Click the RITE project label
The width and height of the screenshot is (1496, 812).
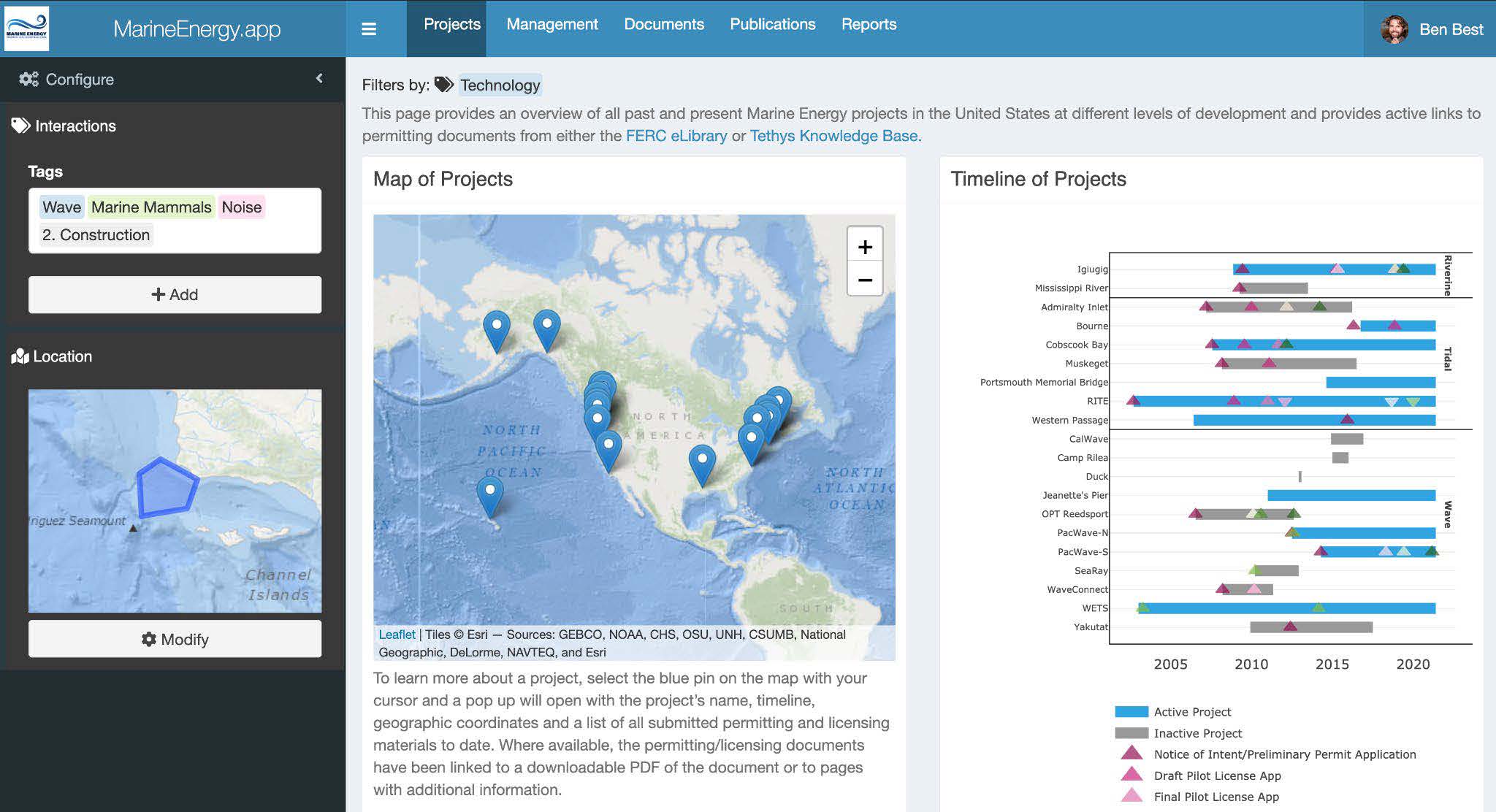pyautogui.click(x=1097, y=401)
